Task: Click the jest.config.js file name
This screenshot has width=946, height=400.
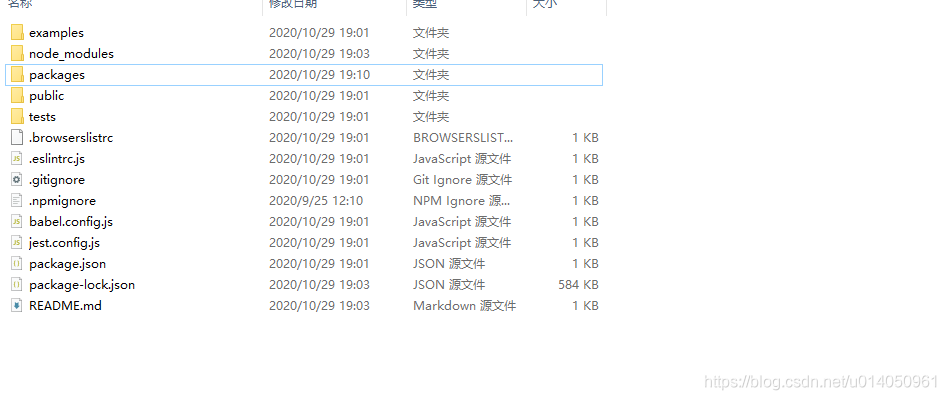Action: 65,243
